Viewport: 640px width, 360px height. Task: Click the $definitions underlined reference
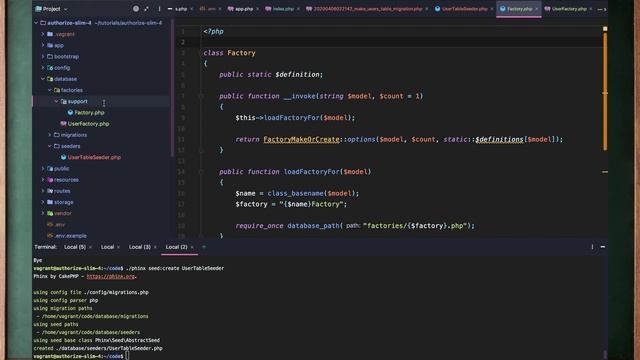[x=499, y=140]
